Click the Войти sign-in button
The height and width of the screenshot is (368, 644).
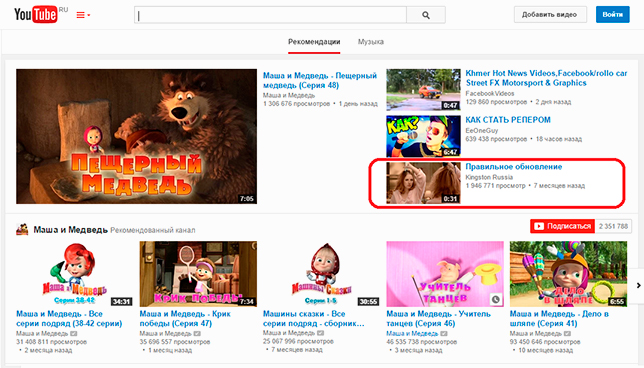click(x=612, y=14)
